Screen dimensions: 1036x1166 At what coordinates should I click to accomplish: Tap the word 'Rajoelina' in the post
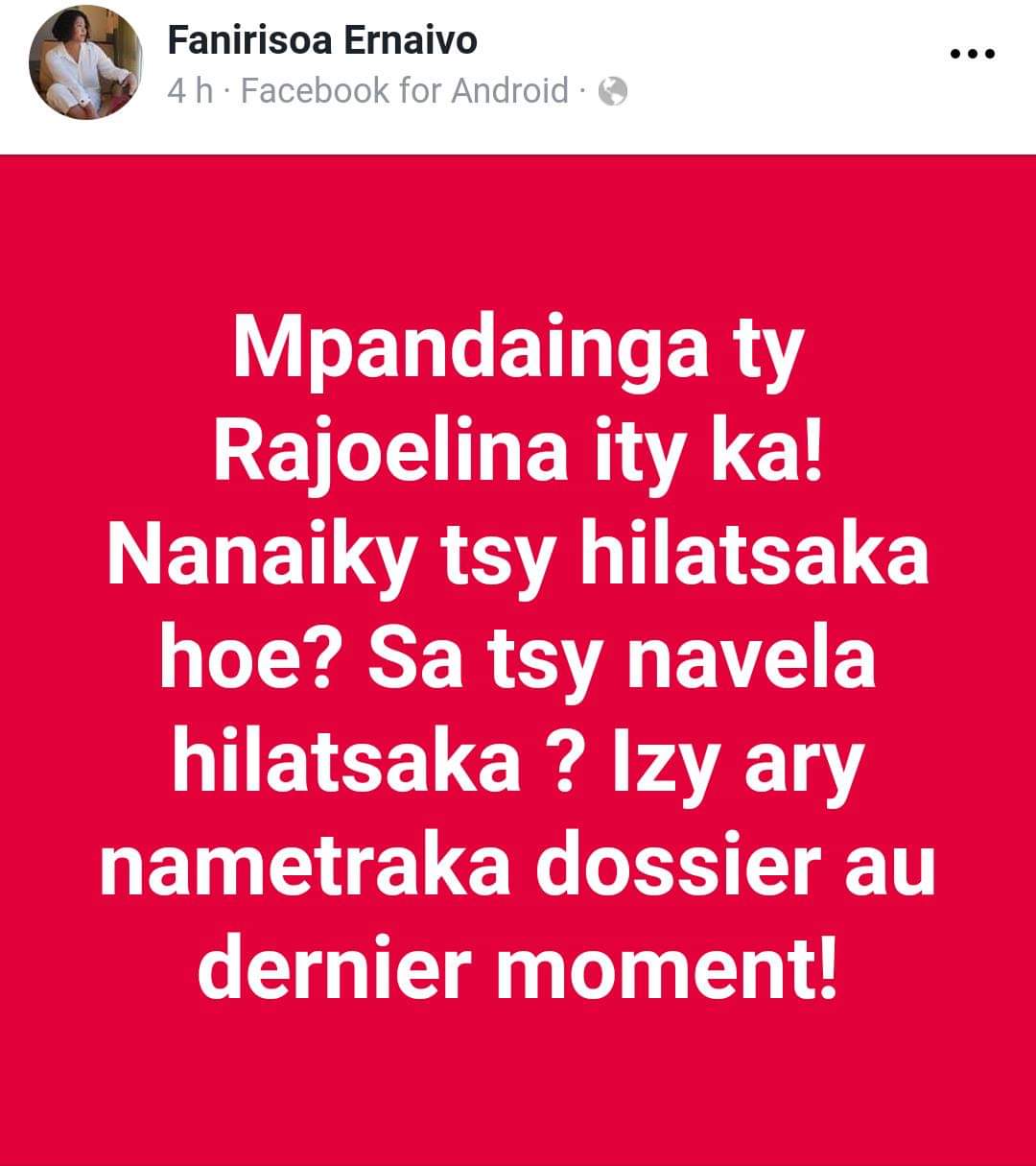point(390,456)
